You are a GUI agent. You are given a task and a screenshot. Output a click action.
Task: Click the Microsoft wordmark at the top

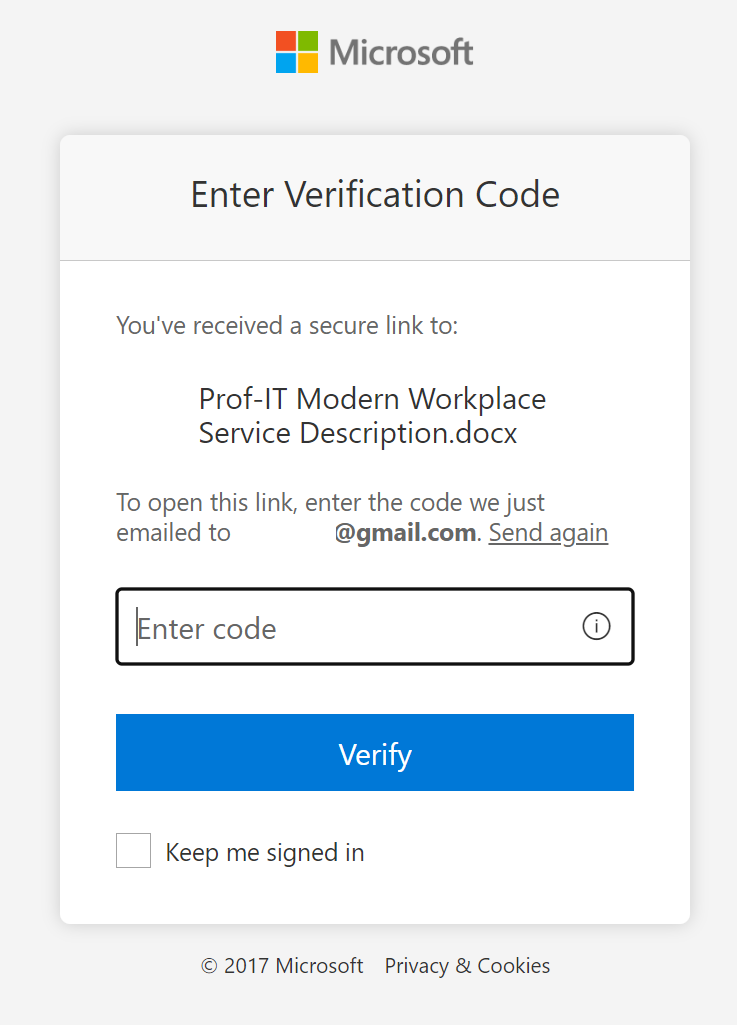pos(401,52)
